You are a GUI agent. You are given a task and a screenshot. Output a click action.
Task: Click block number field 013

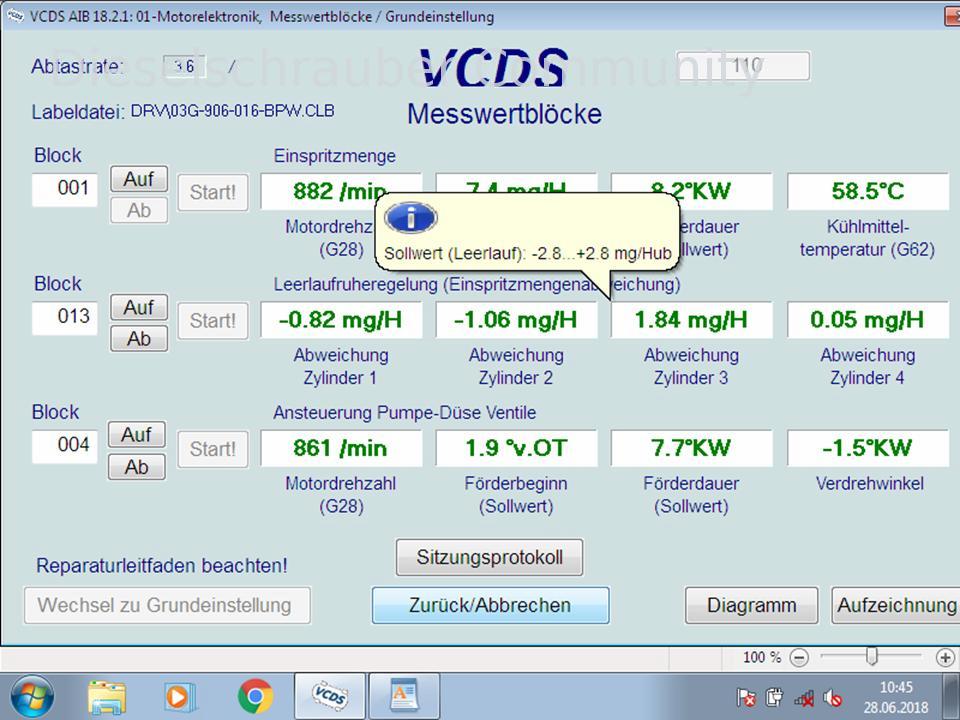(65, 318)
